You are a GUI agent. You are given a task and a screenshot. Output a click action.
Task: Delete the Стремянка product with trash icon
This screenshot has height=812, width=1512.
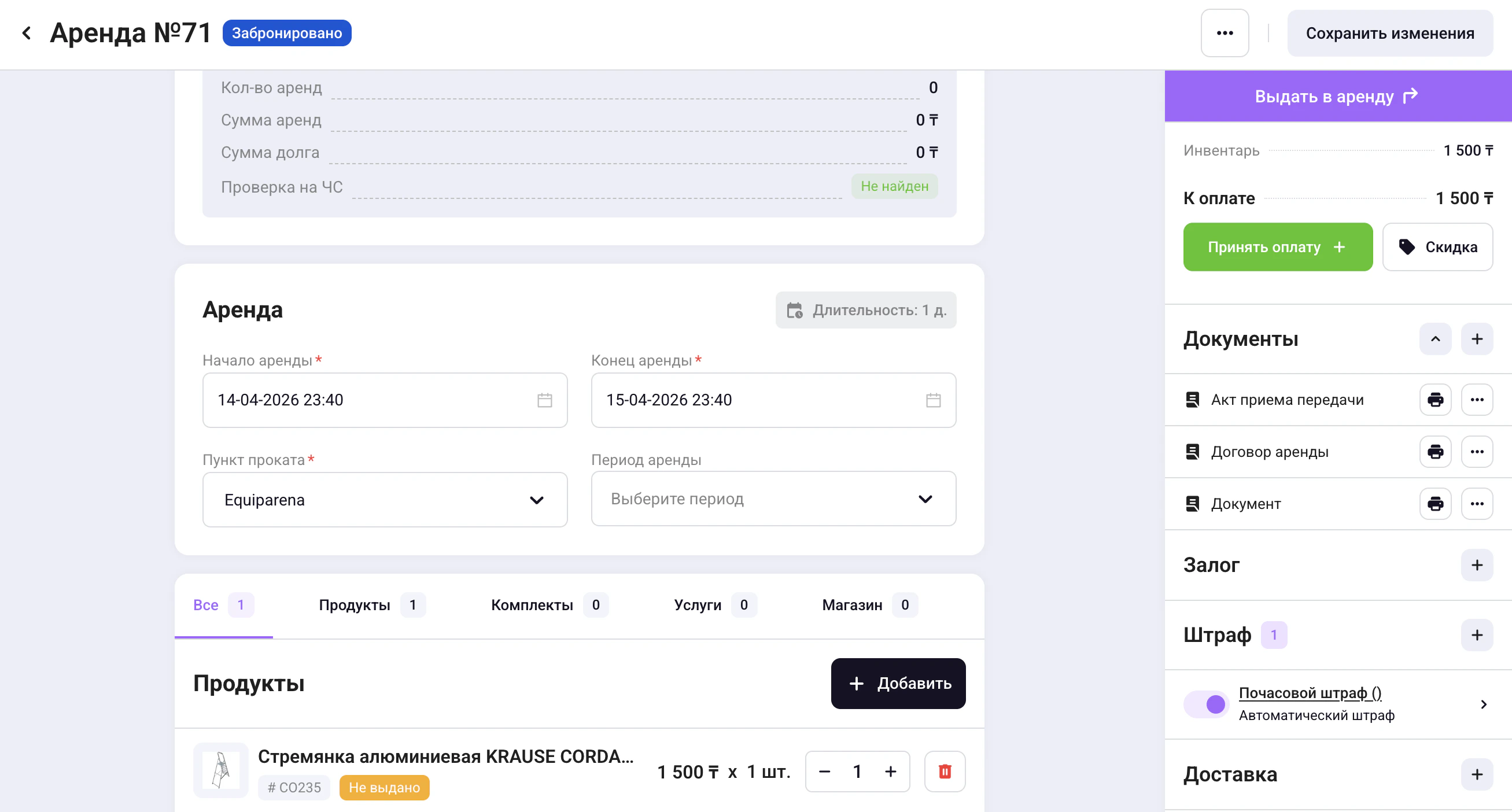[x=945, y=771]
